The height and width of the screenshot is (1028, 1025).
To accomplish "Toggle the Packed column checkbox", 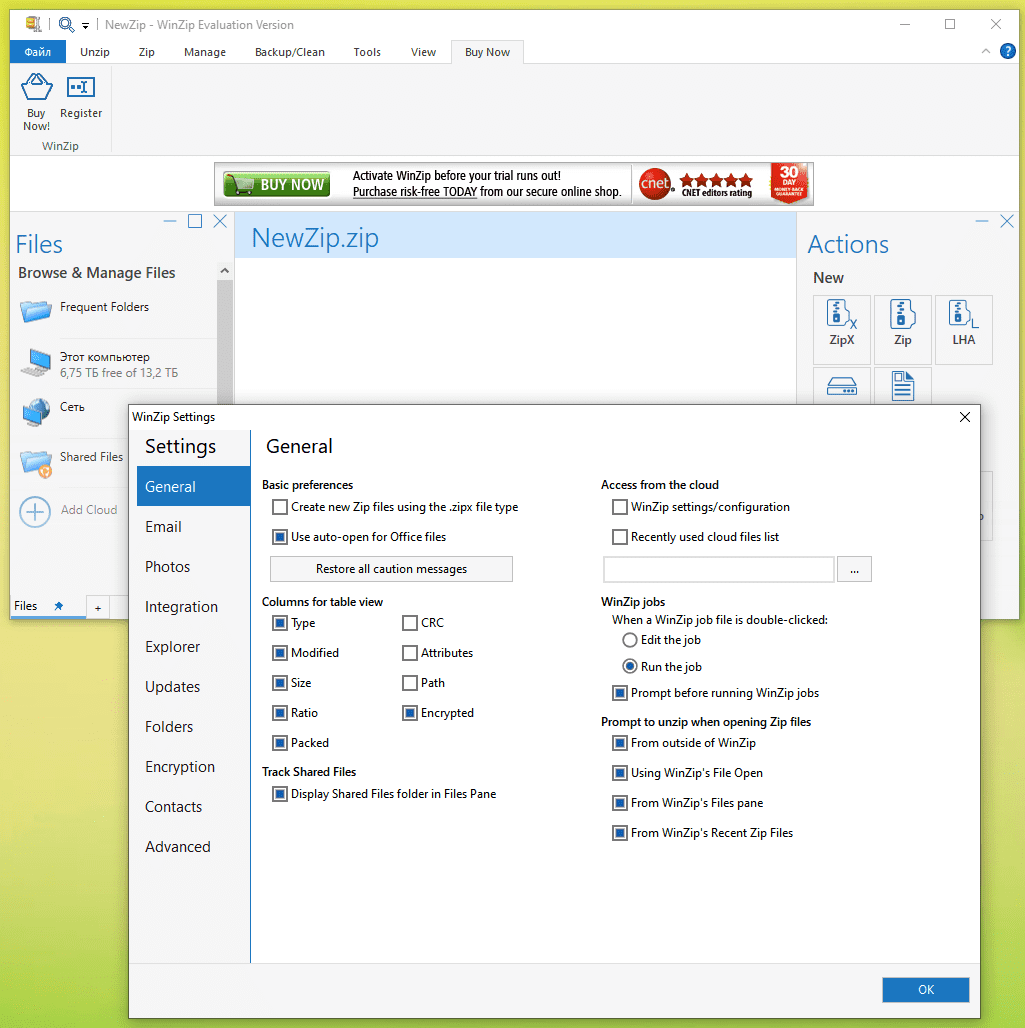I will 280,743.
